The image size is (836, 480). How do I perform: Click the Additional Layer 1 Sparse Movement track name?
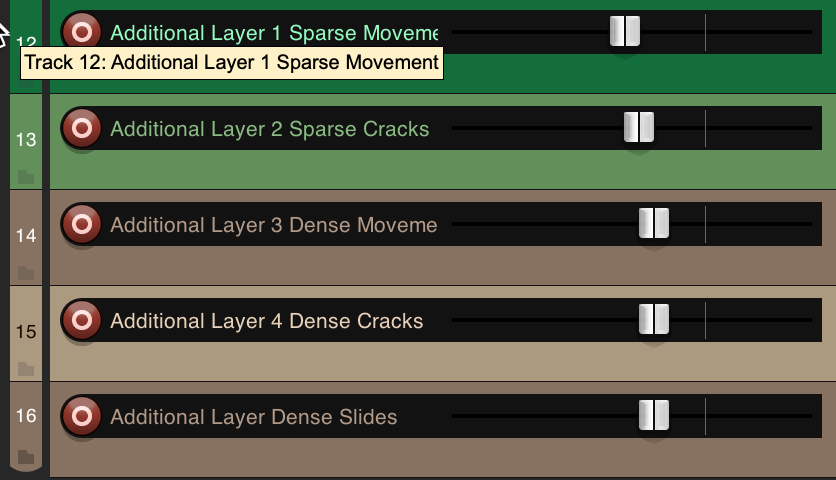click(273, 33)
